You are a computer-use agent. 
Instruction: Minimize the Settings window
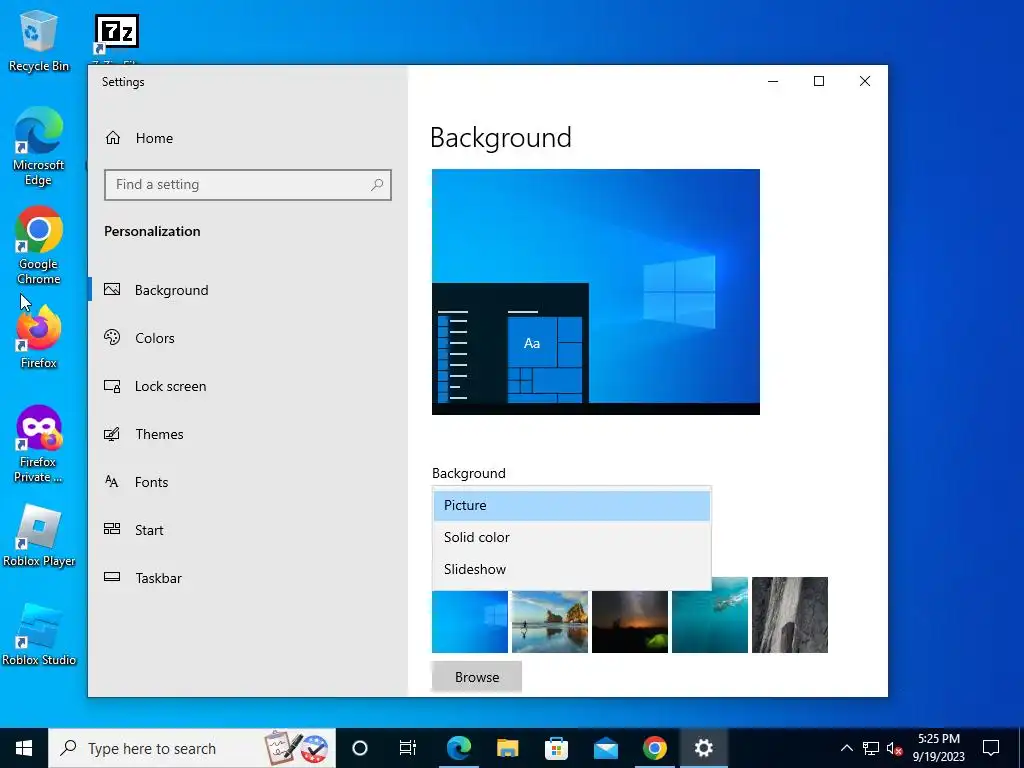click(773, 81)
